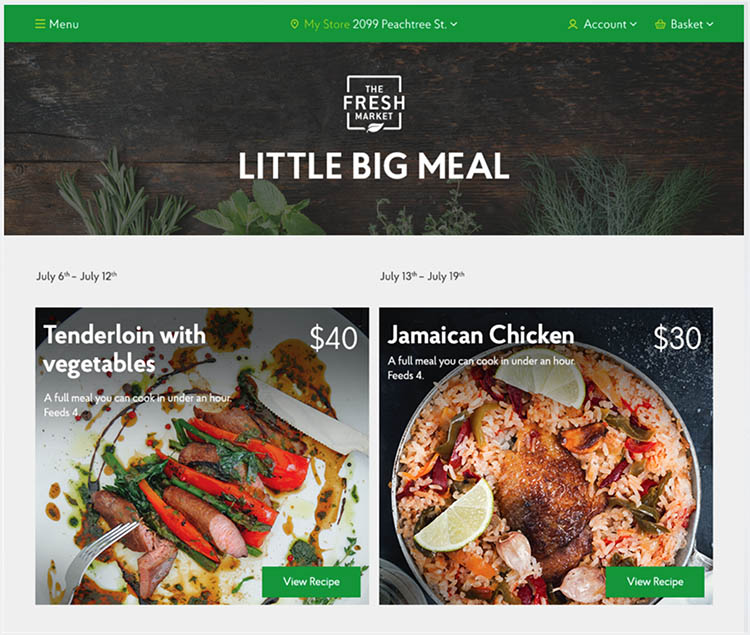The width and height of the screenshot is (750, 635).
Task: Expand the store address dropdown chevron
Action: [454, 24]
